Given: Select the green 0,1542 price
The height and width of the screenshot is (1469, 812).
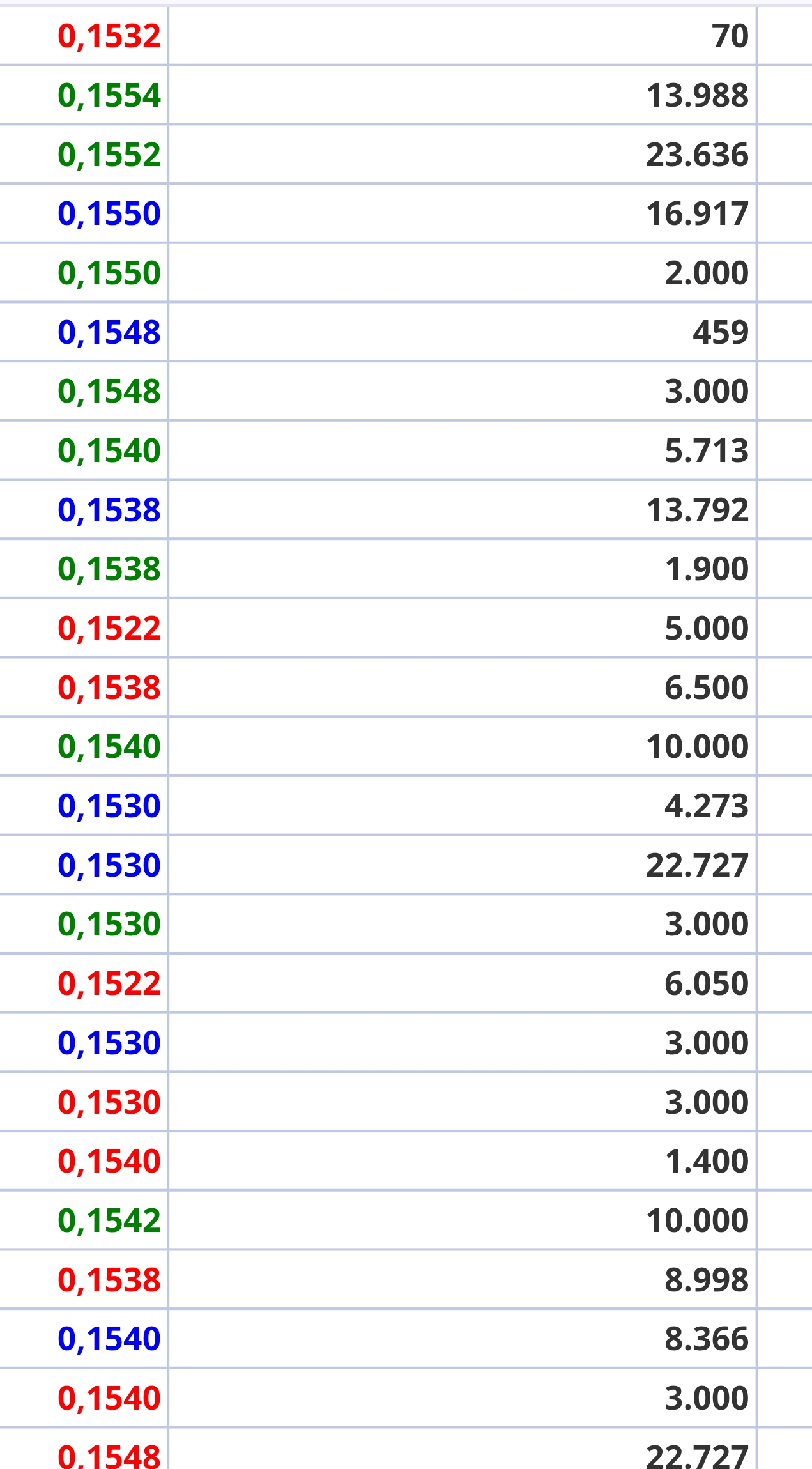Looking at the screenshot, I should point(109,1220).
